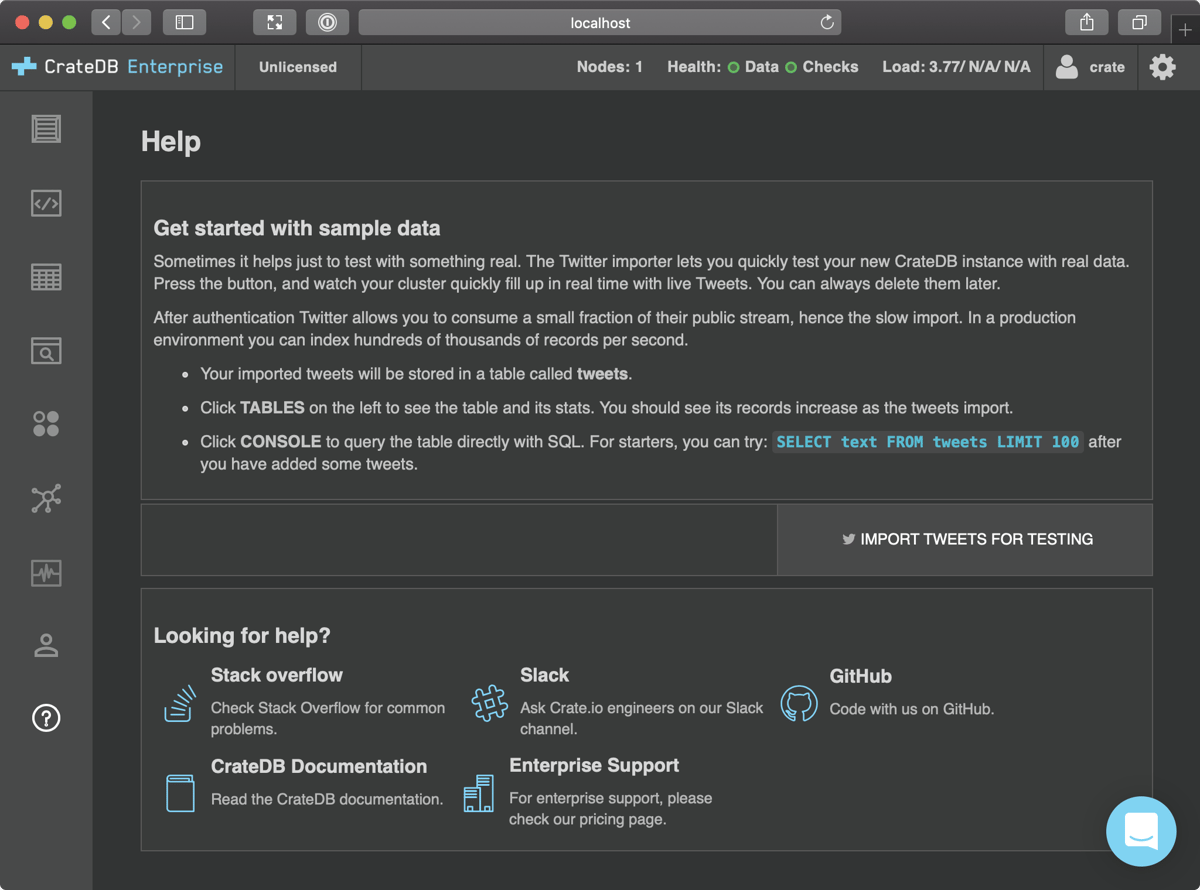
Task: Open the cluster network graph icon
Action: 45,498
